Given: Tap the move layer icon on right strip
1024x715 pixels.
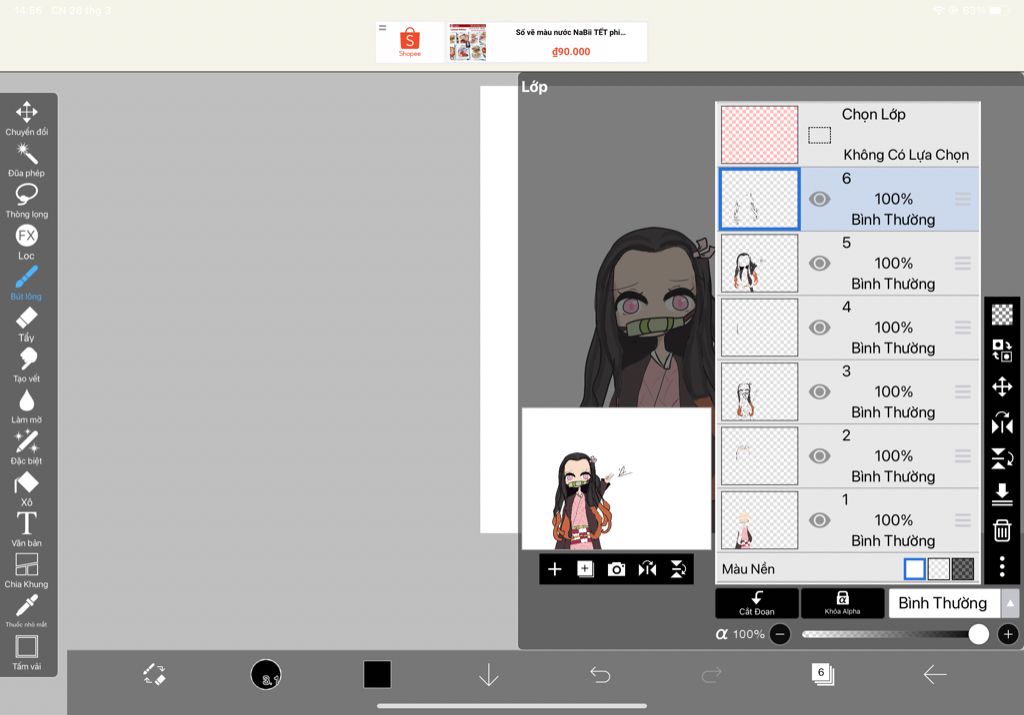Looking at the screenshot, I should coord(1002,387).
